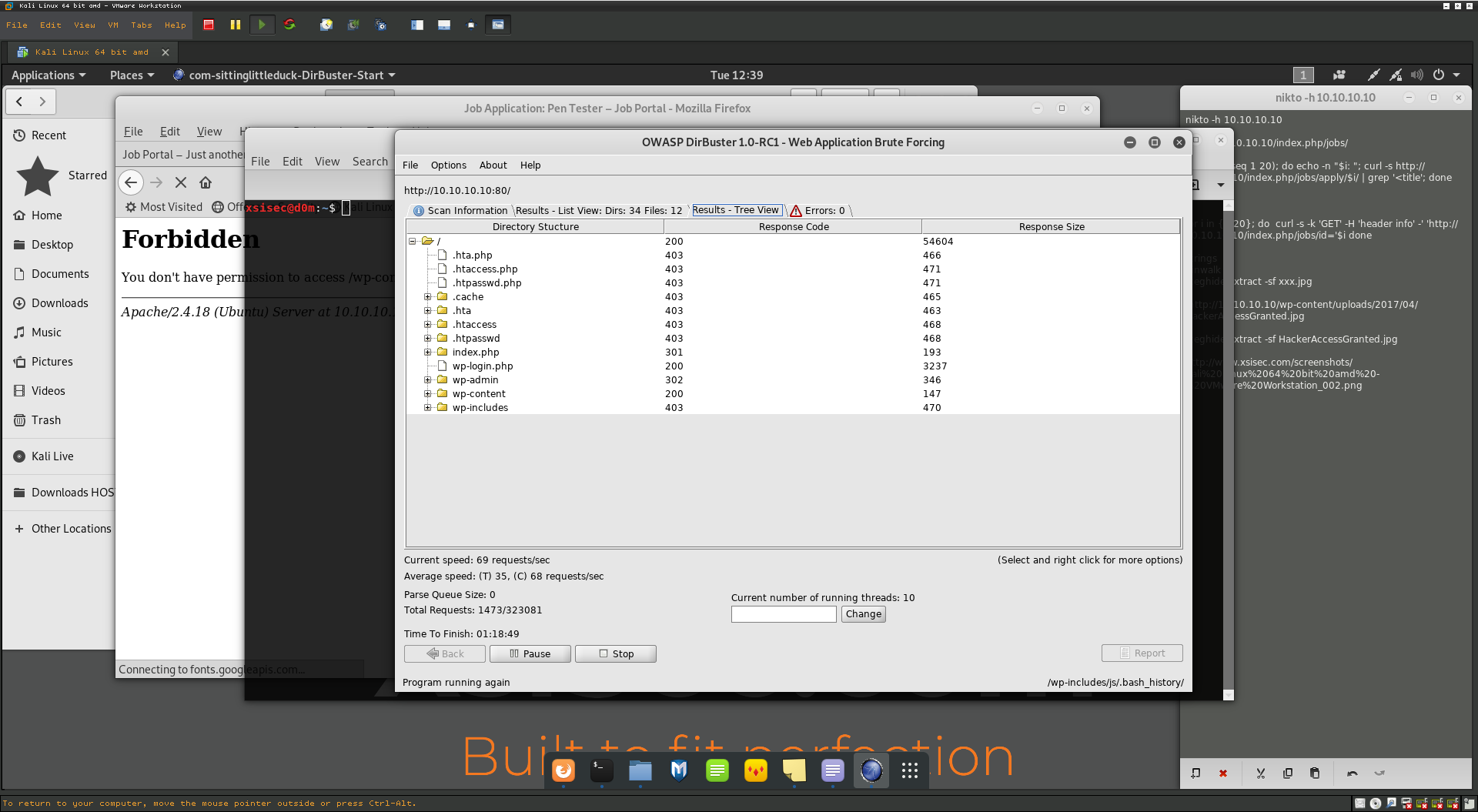Image resolution: width=1478 pixels, height=812 pixels.
Task: Suspend the VM with the yellow pause icon
Action: (x=236, y=25)
